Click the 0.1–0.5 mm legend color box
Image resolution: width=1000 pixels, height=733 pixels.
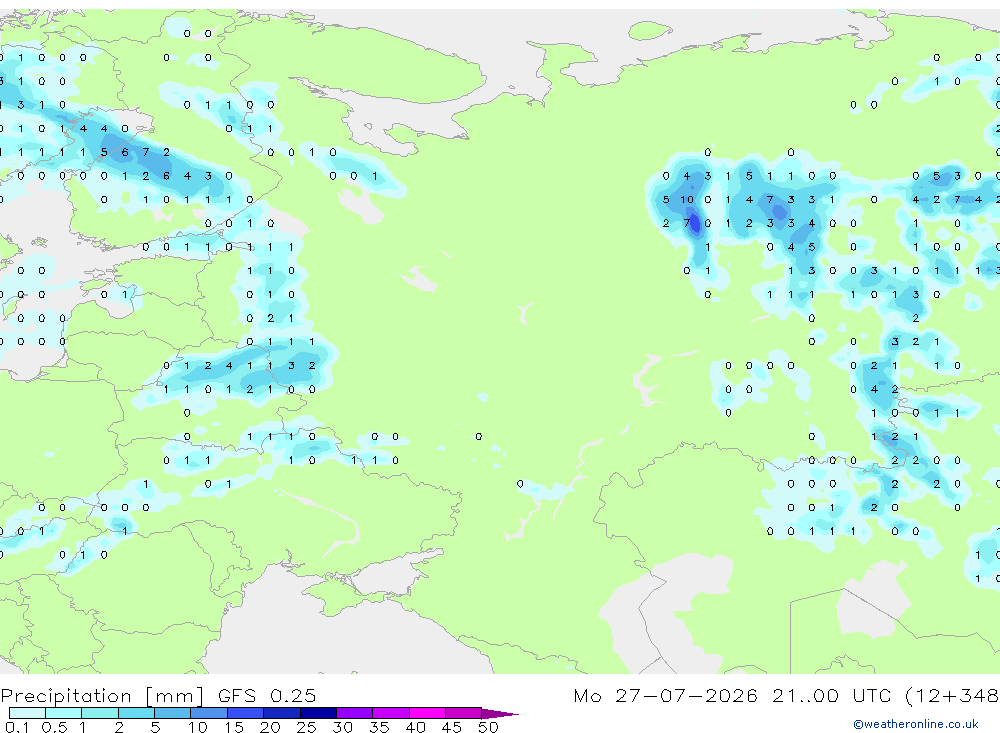click(27, 713)
